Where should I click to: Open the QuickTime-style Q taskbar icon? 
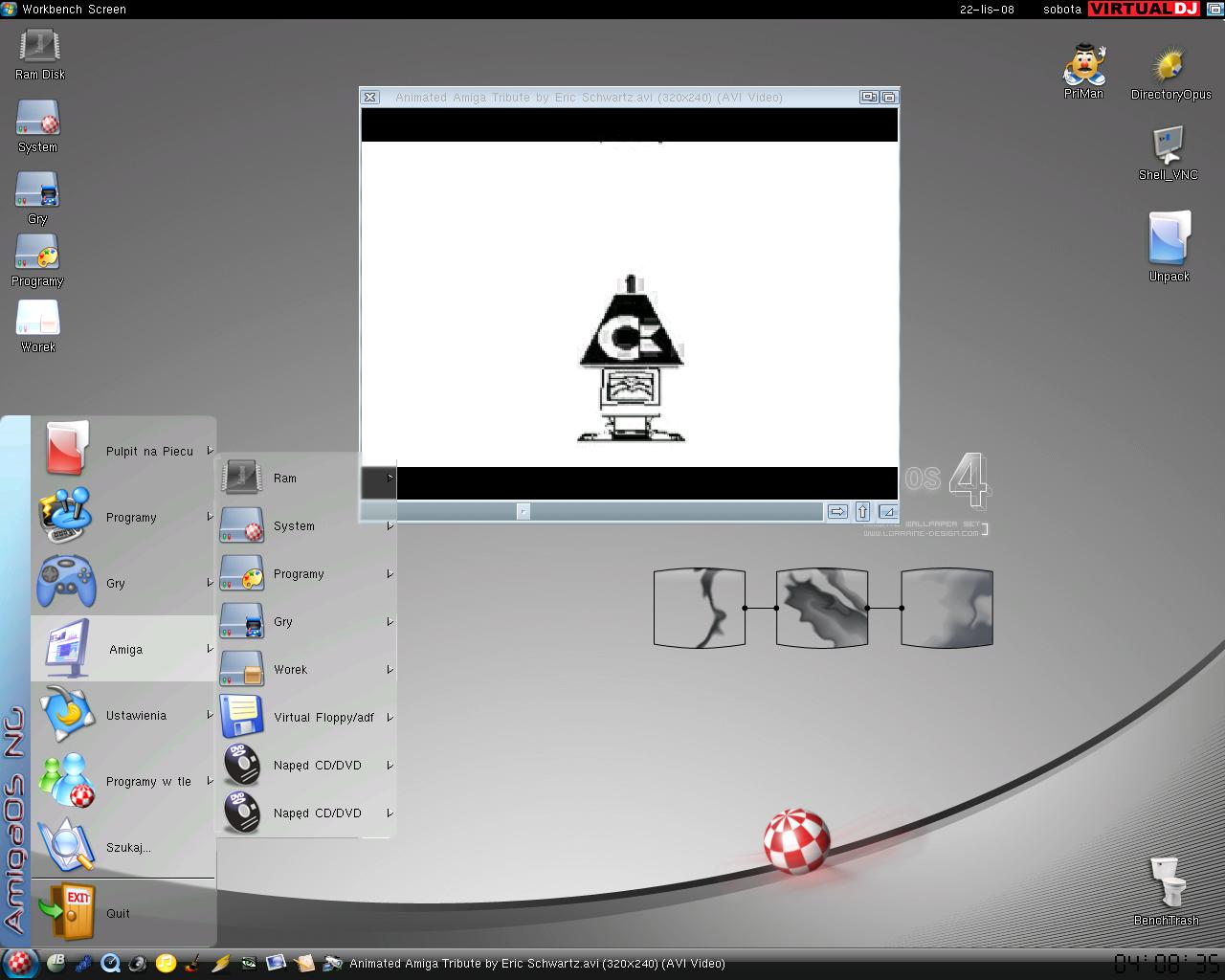[x=111, y=964]
